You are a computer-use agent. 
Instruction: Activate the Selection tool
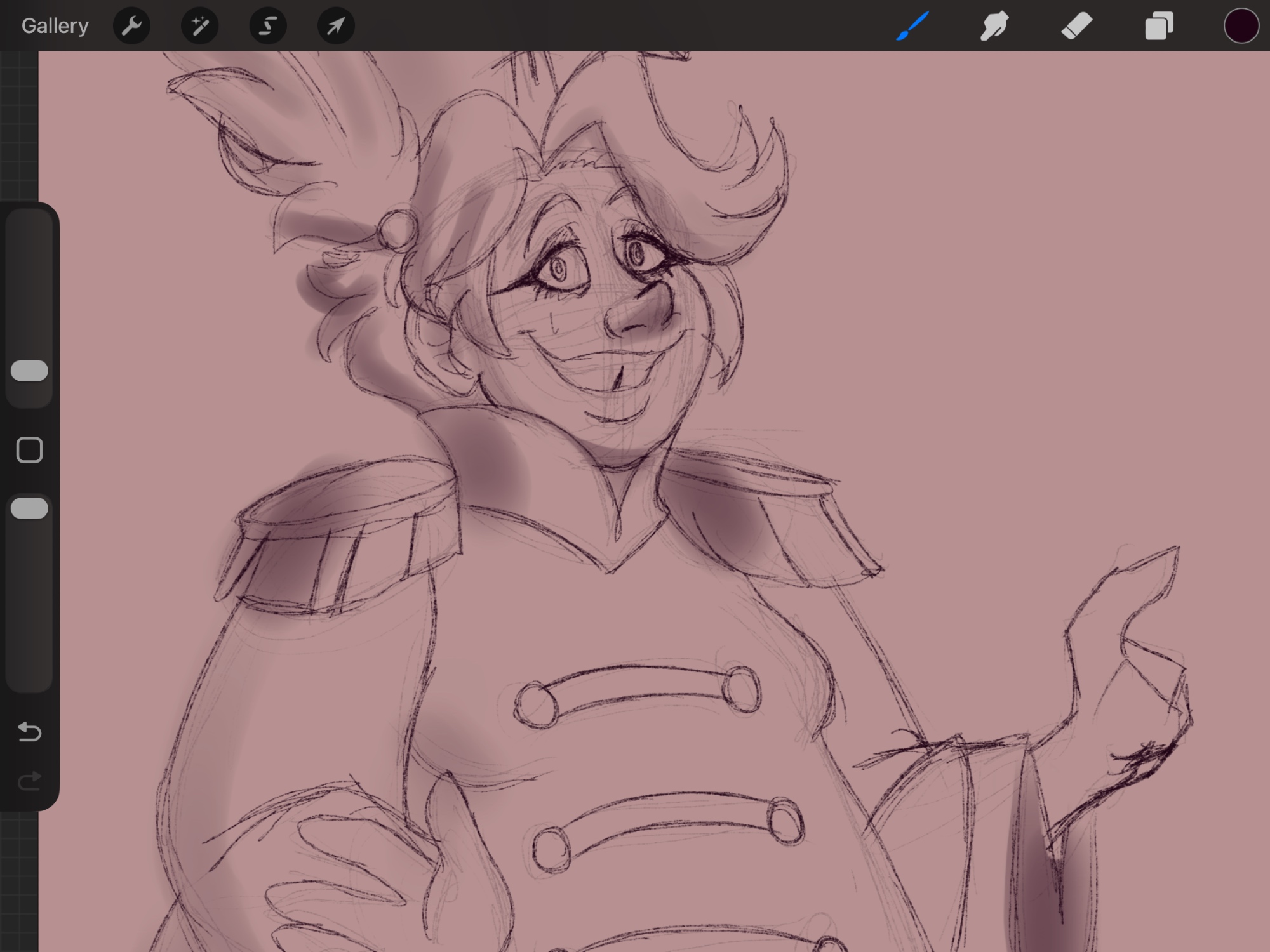point(267,26)
